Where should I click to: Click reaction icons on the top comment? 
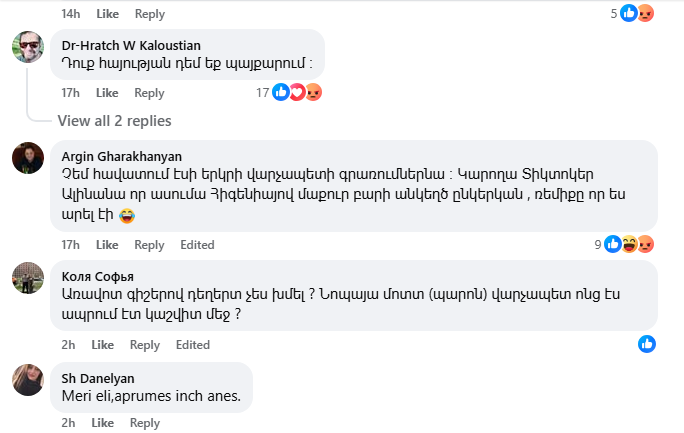pyautogui.click(x=636, y=14)
